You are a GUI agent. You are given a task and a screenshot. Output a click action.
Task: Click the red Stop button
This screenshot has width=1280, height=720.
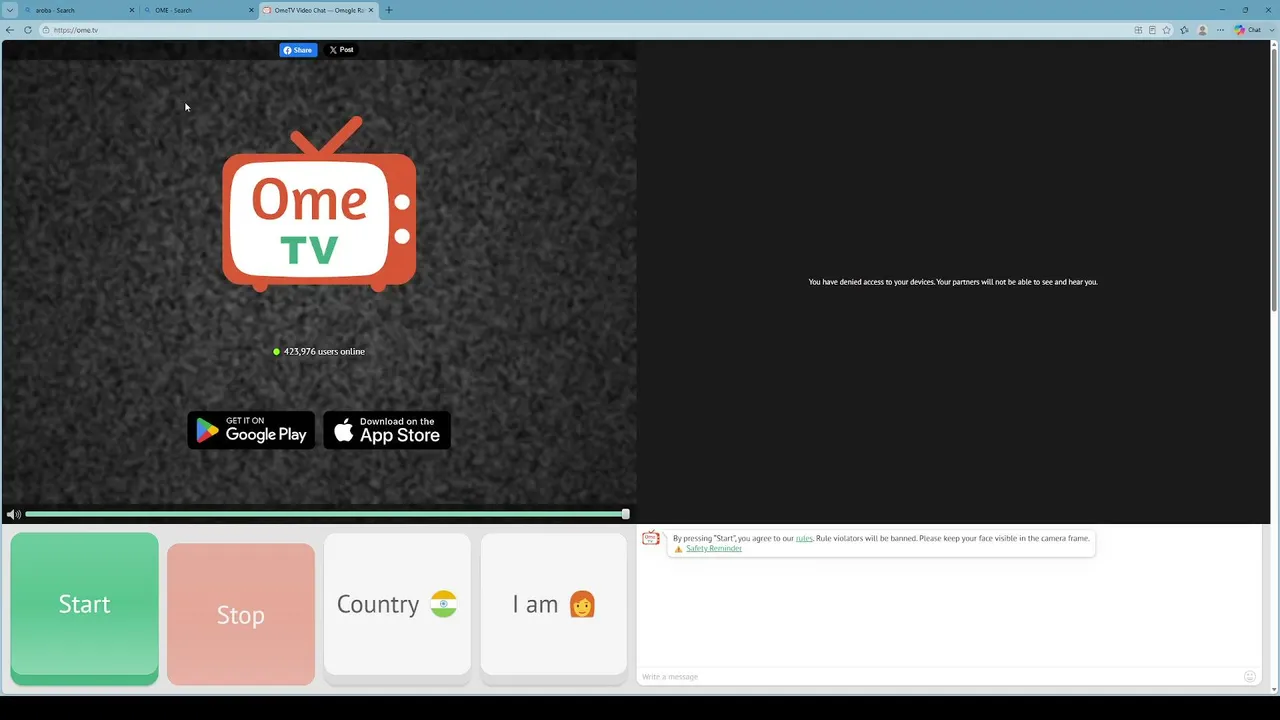241,614
